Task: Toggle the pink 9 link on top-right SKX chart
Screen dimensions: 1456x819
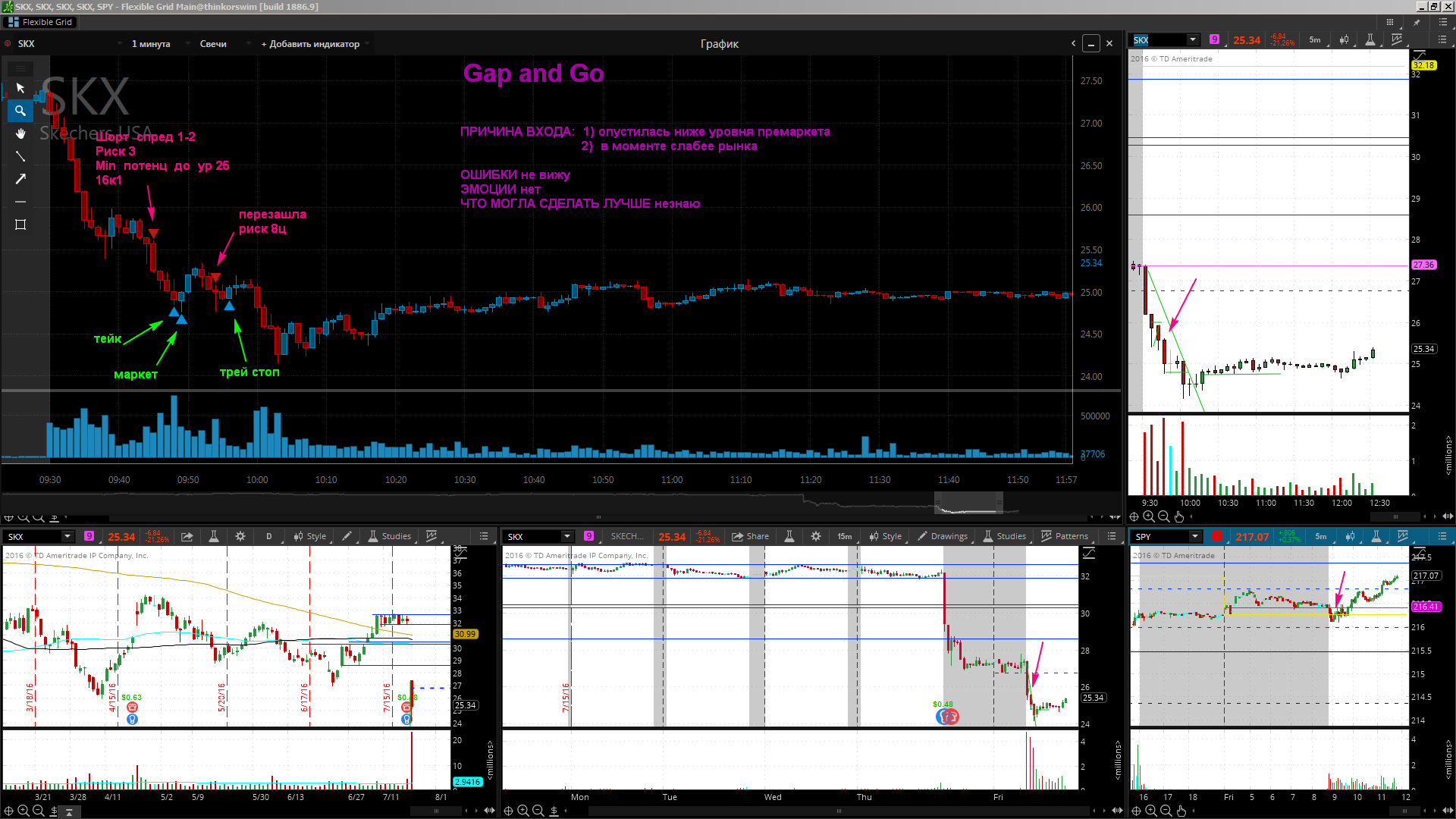Action: click(1215, 40)
